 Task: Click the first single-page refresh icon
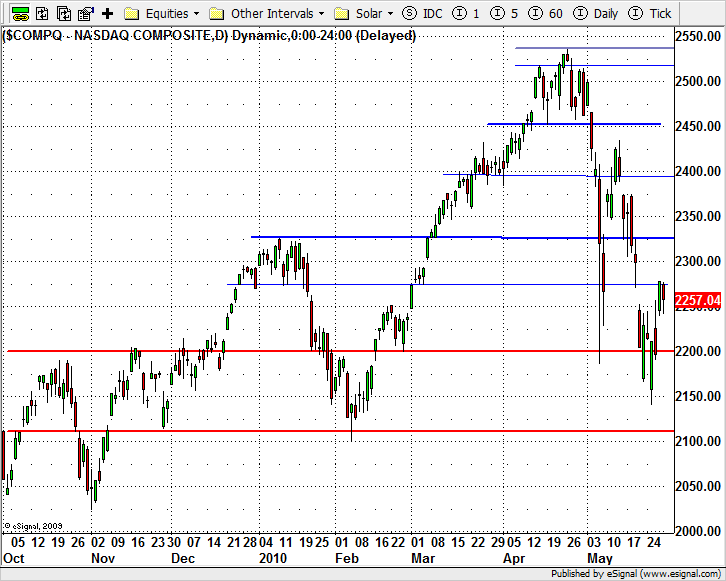click(42, 13)
